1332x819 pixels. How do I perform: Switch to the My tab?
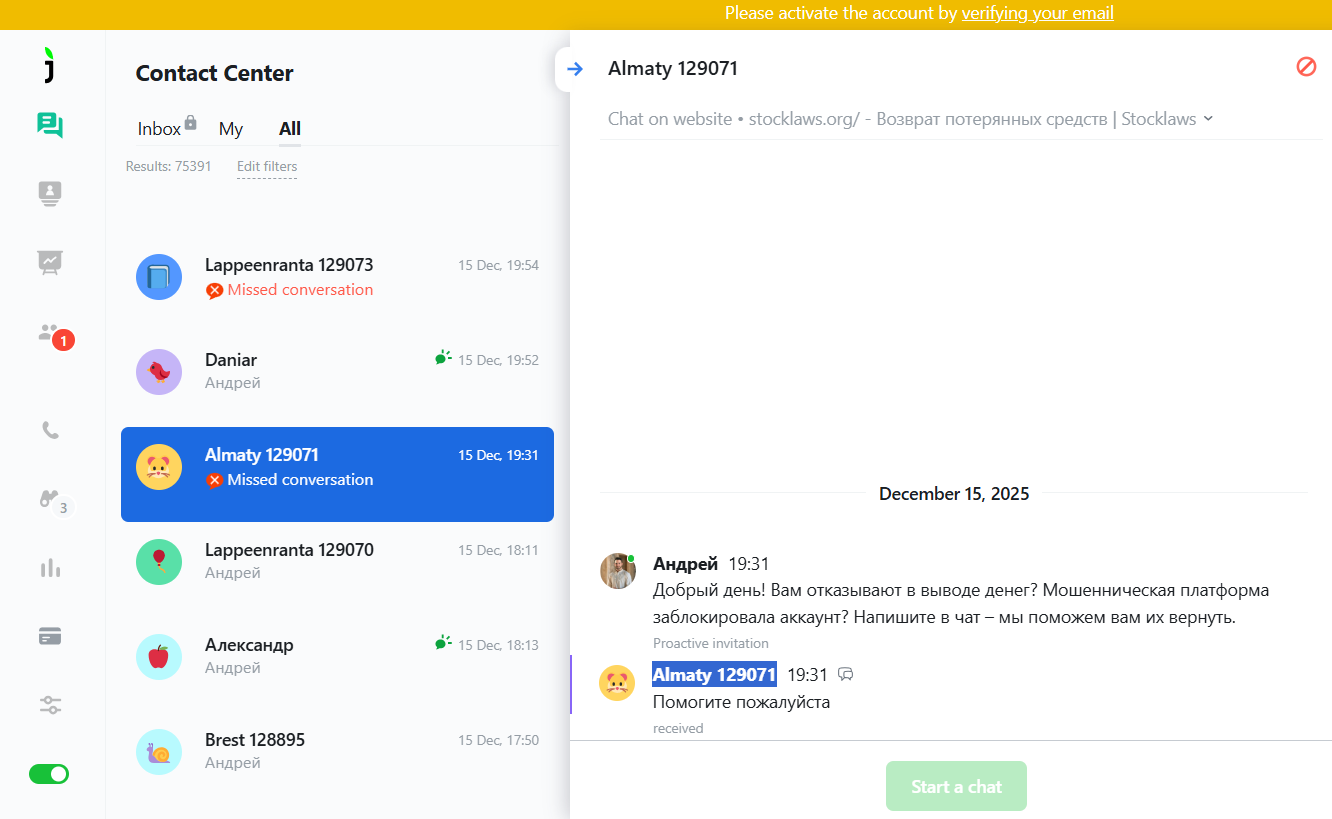(231, 129)
